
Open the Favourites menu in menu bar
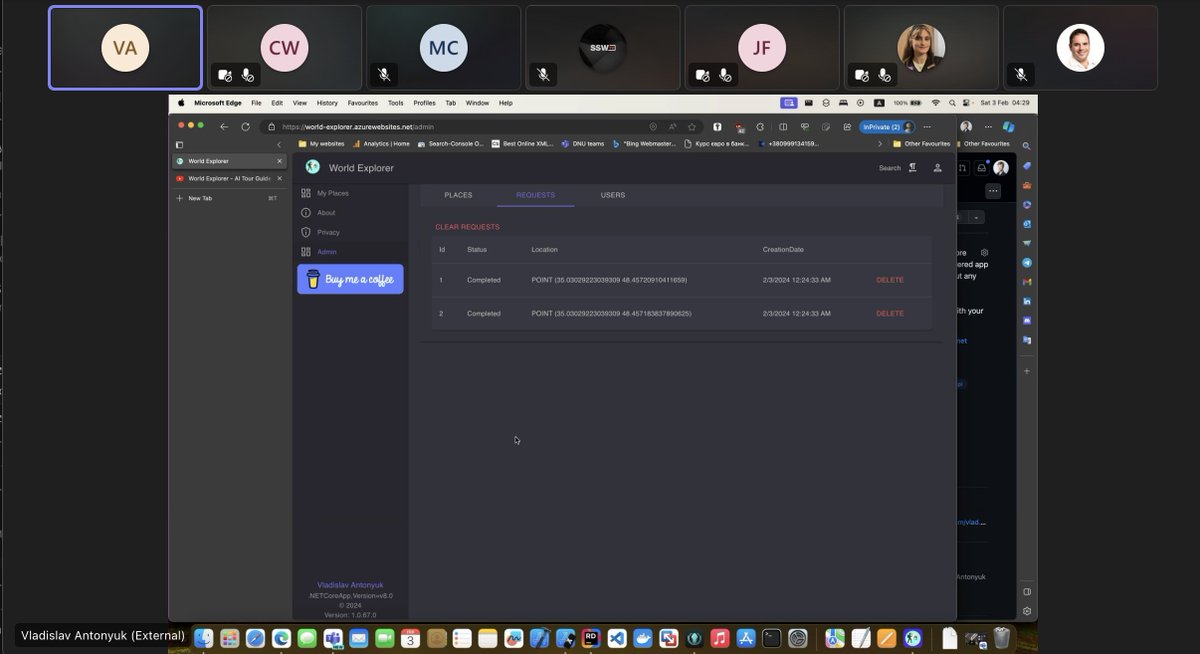coord(363,103)
